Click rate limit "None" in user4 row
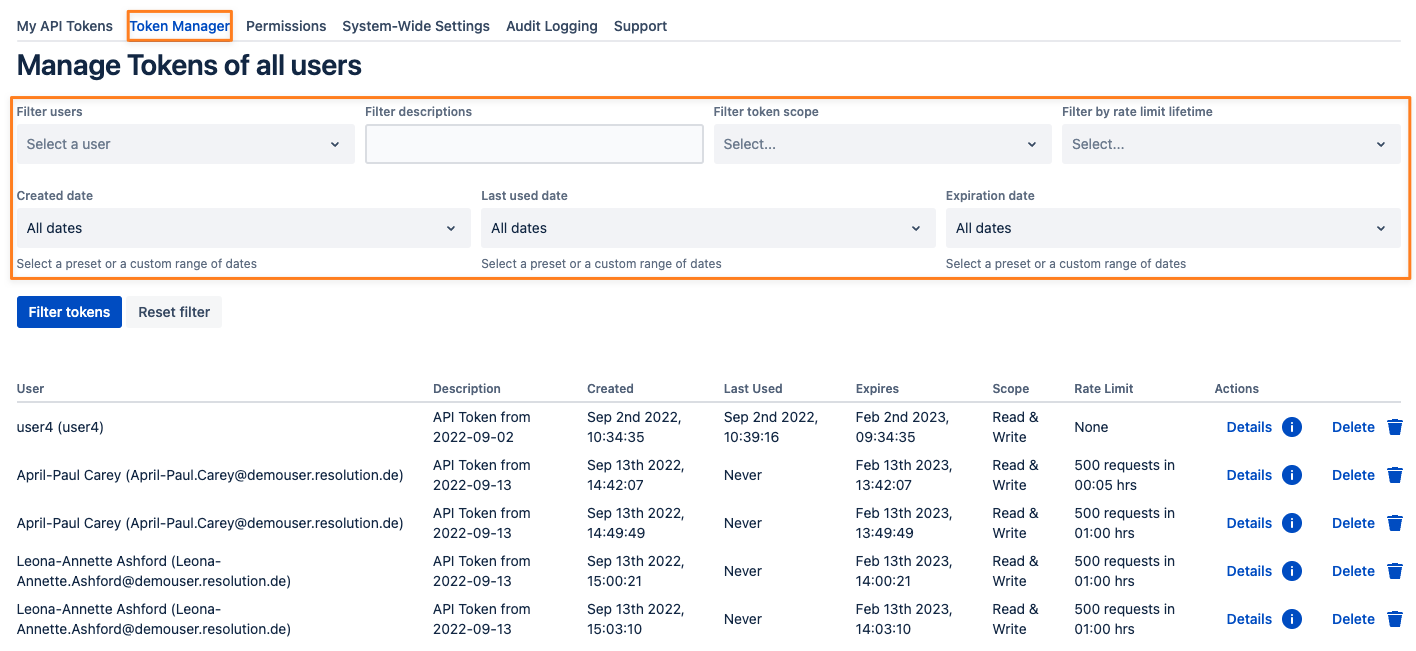The image size is (1416, 651). pyautogui.click(x=1091, y=427)
